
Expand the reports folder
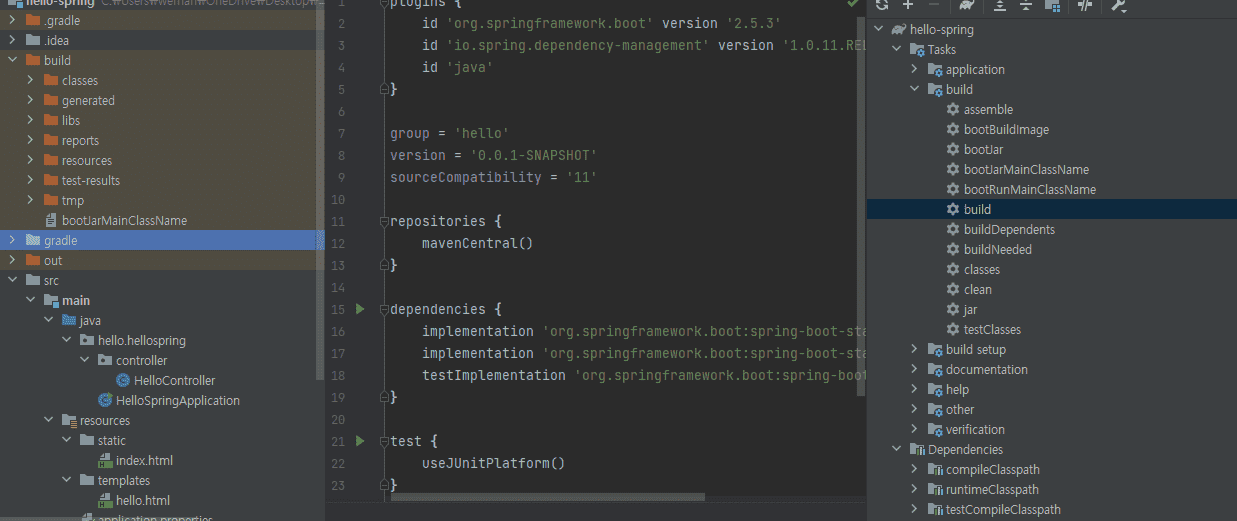[x=30, y=140]
